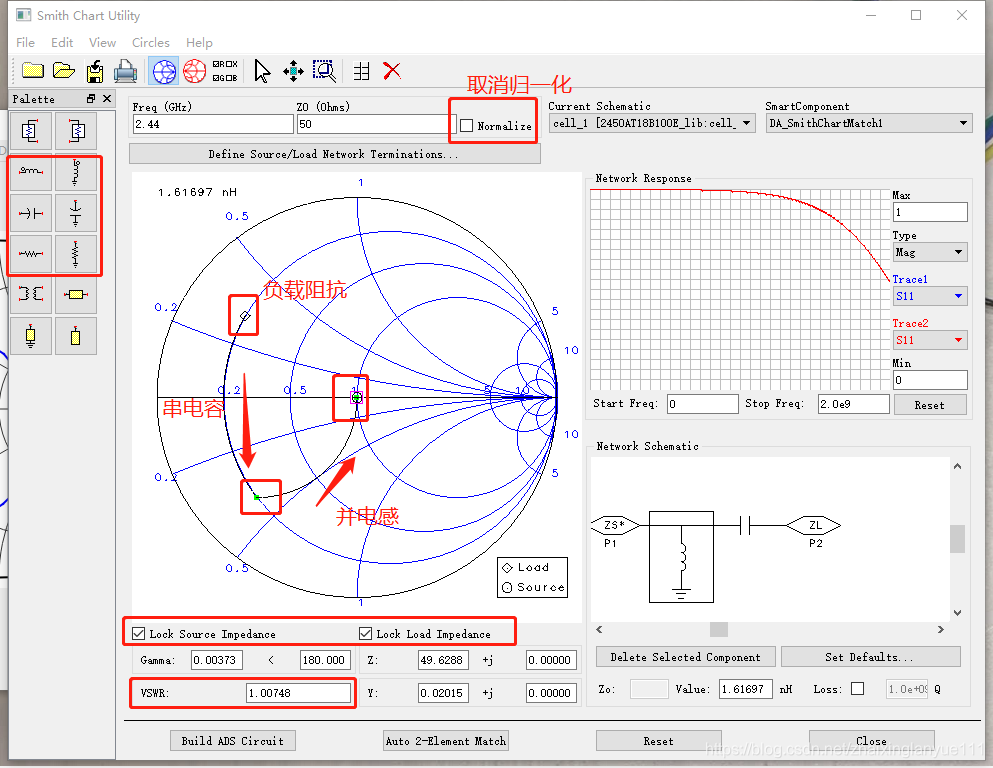The image size is (993, 768).
Task: Select the red admittance chart icon
Action: pyautogui.click(x=195, y=71)
